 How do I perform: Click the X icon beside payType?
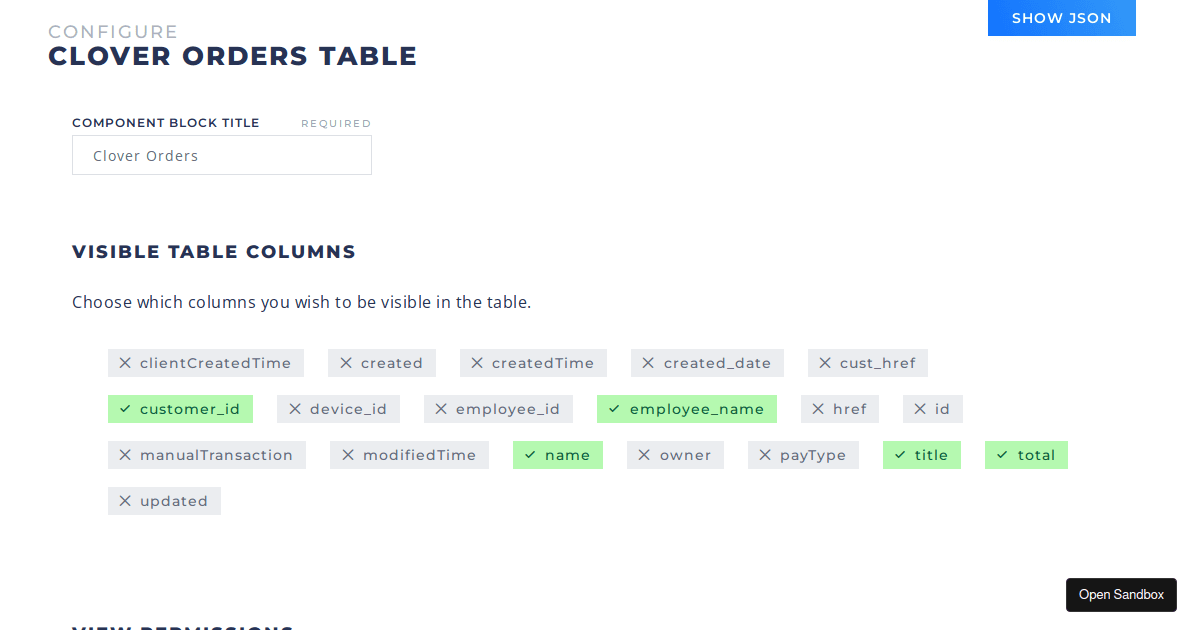[764, 455]
